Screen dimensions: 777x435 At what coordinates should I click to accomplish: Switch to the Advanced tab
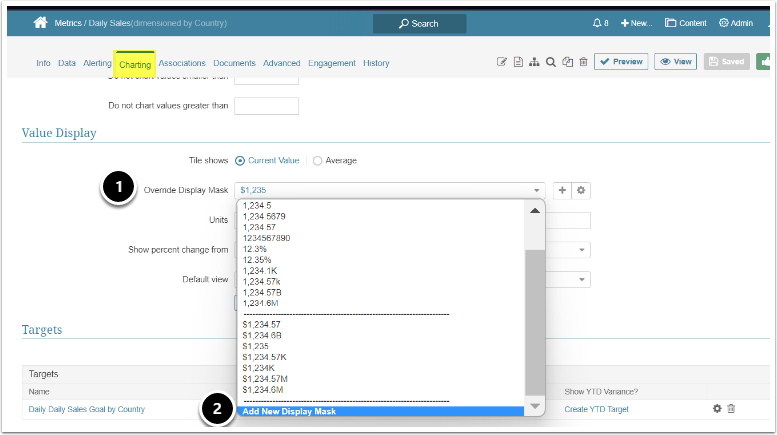pos(281,63)
